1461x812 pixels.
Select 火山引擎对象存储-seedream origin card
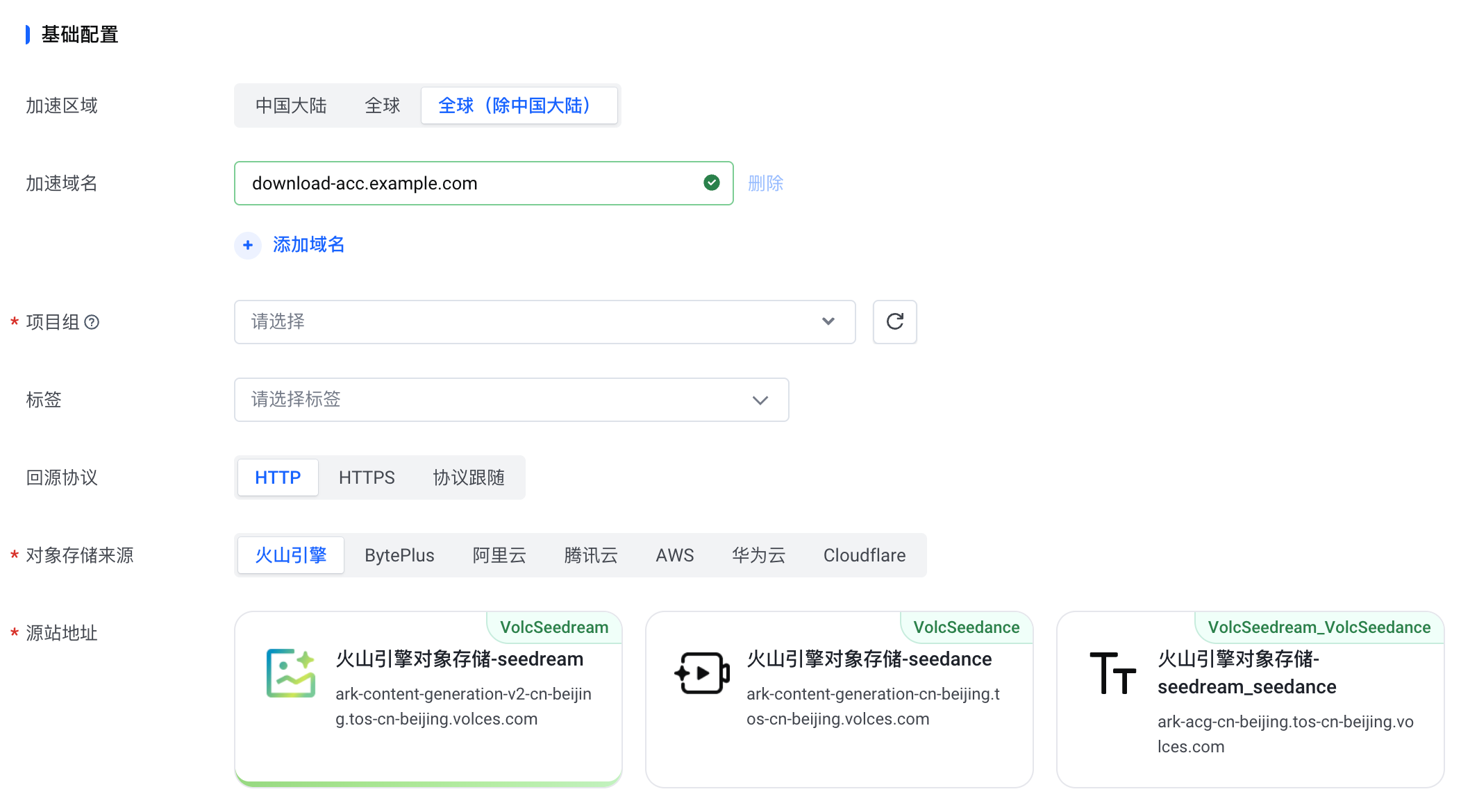tap(428, 699)
